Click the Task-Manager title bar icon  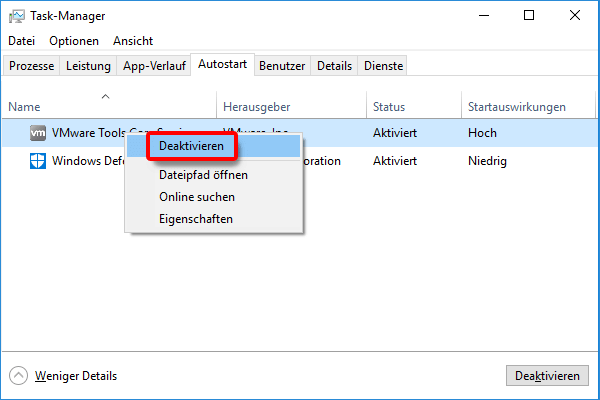pos(16,16)
